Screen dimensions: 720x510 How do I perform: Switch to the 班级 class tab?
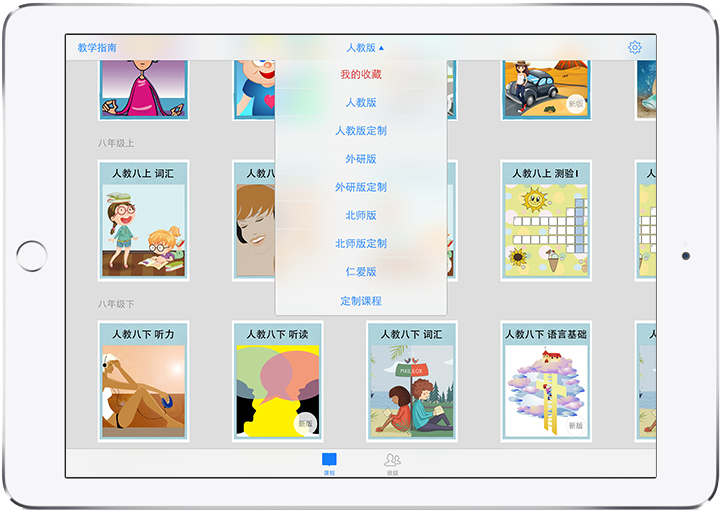pyautogui.click(x=392, y=464)
